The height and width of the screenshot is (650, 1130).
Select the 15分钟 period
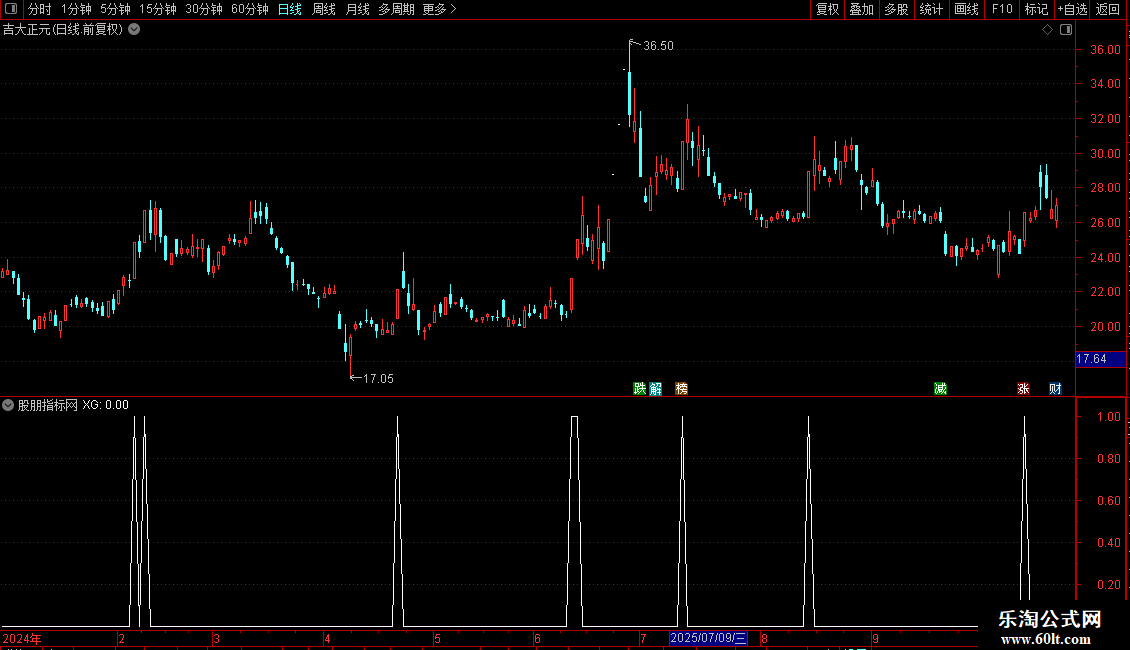click(x=157, y=9)
